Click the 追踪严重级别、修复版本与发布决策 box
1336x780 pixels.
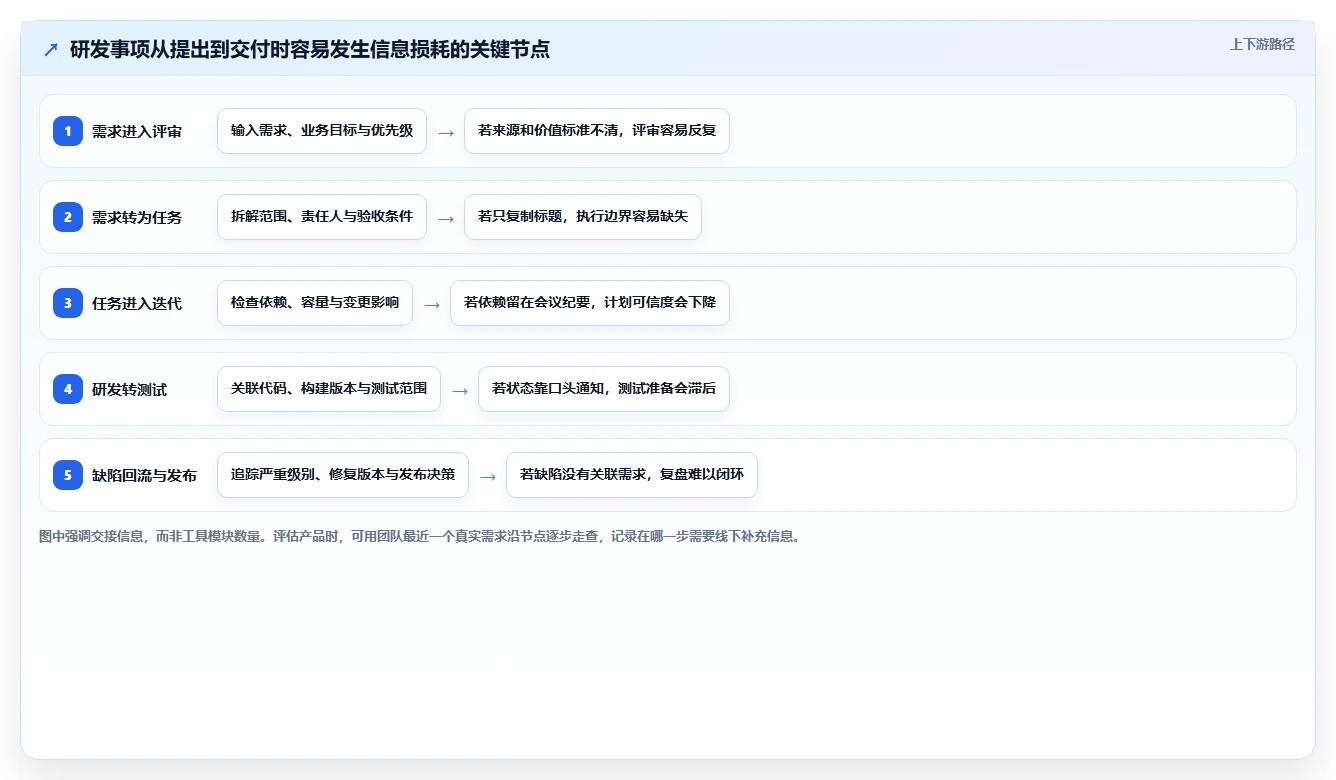[x=343, y=475]
